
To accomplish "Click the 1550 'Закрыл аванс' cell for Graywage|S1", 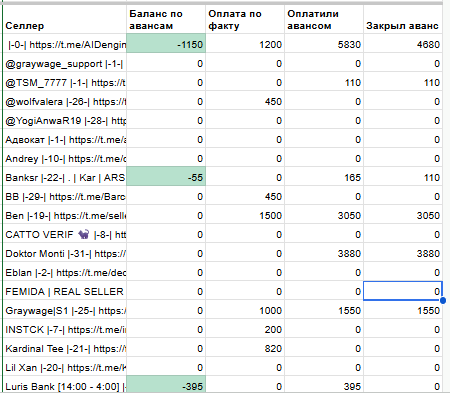I will coord(403,309).
